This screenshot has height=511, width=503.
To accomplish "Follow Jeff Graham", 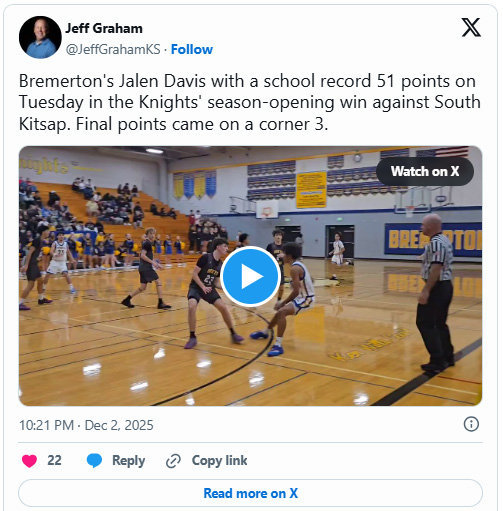I will coord(192,49).
